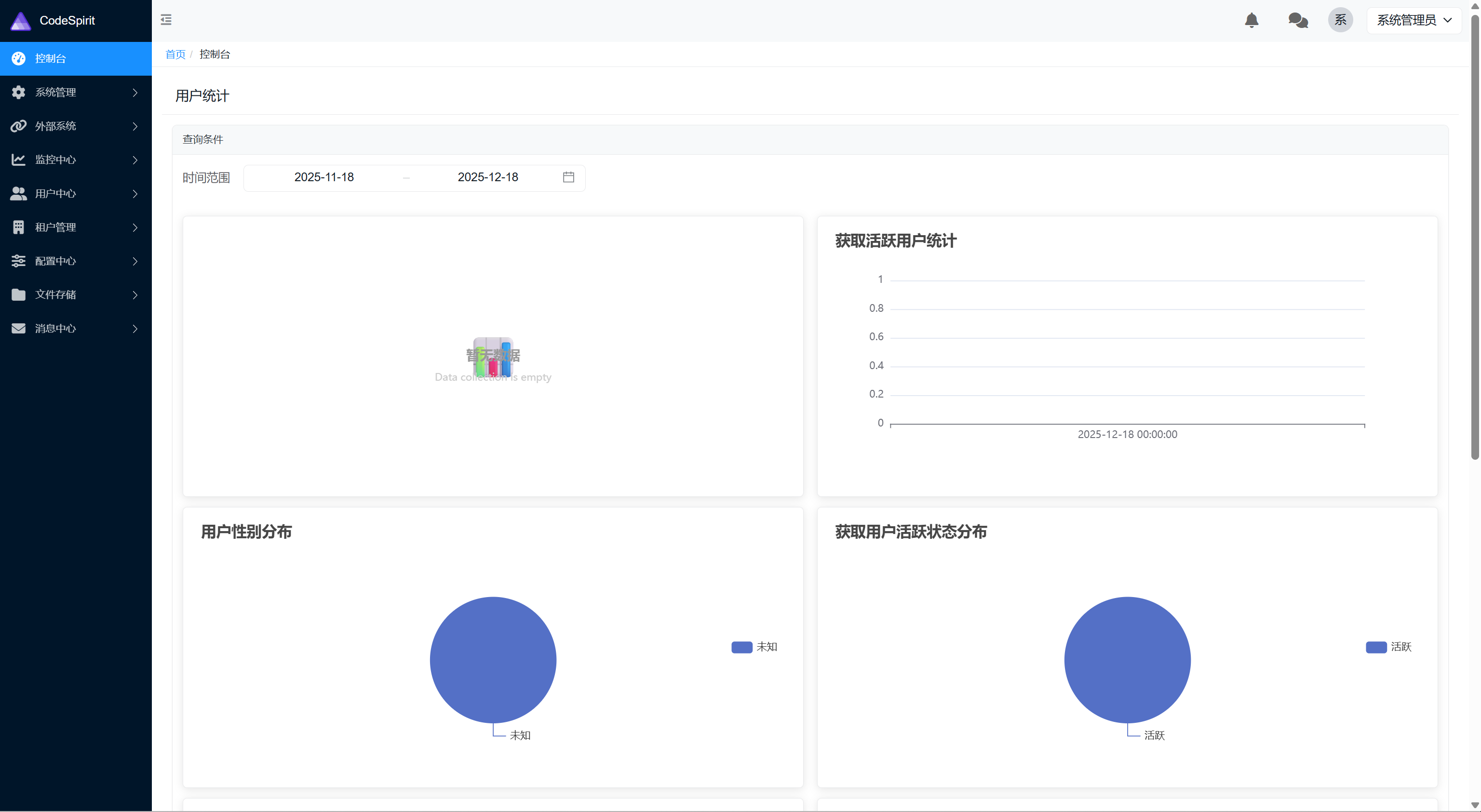1481x812 pixels.
Task: Click the start date 2025-11-18 field
Action: pyautogui.click(x=323, y=177)
